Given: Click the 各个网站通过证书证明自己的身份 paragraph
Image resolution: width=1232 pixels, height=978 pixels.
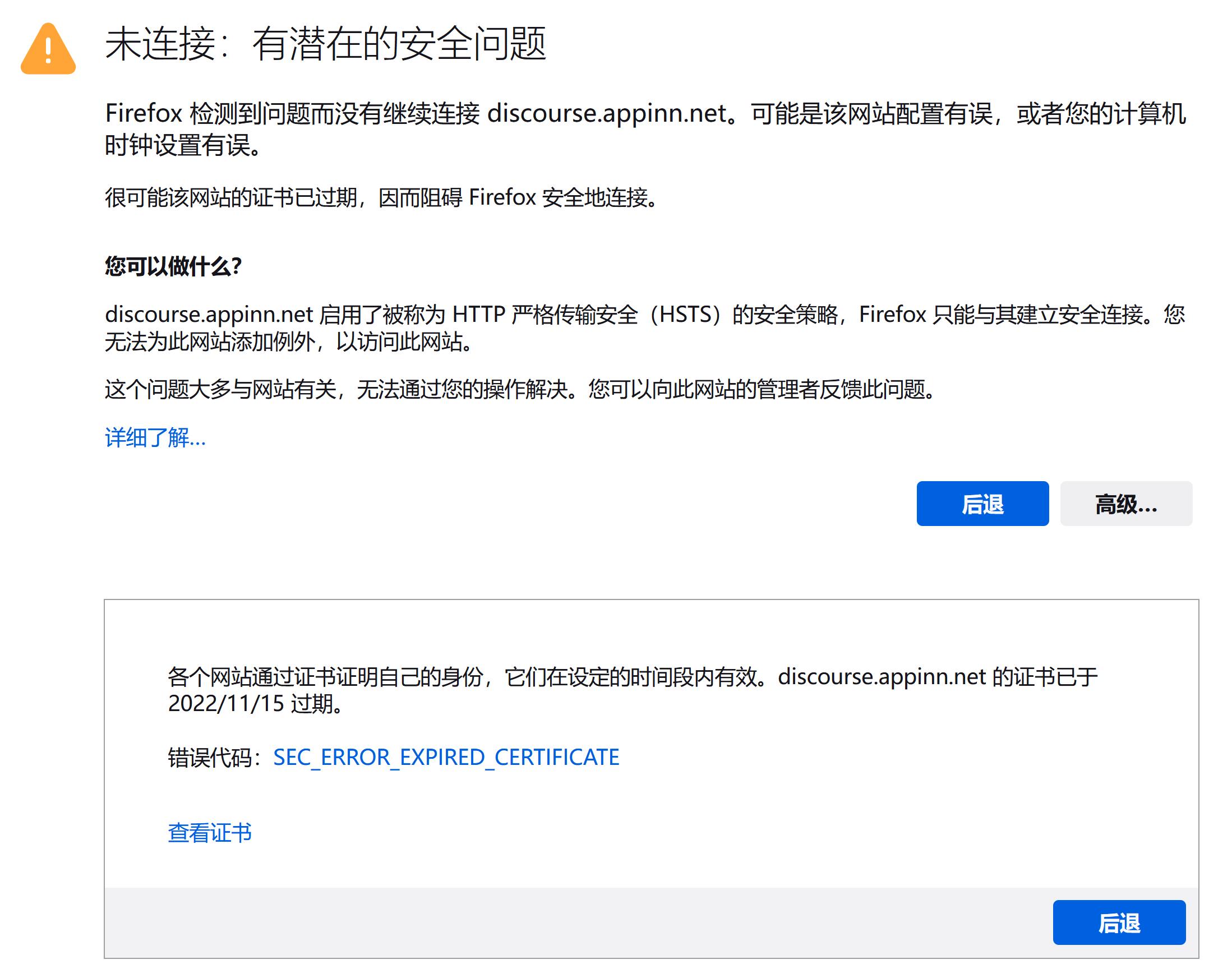Looking at the screenshot, I should 631,677.
